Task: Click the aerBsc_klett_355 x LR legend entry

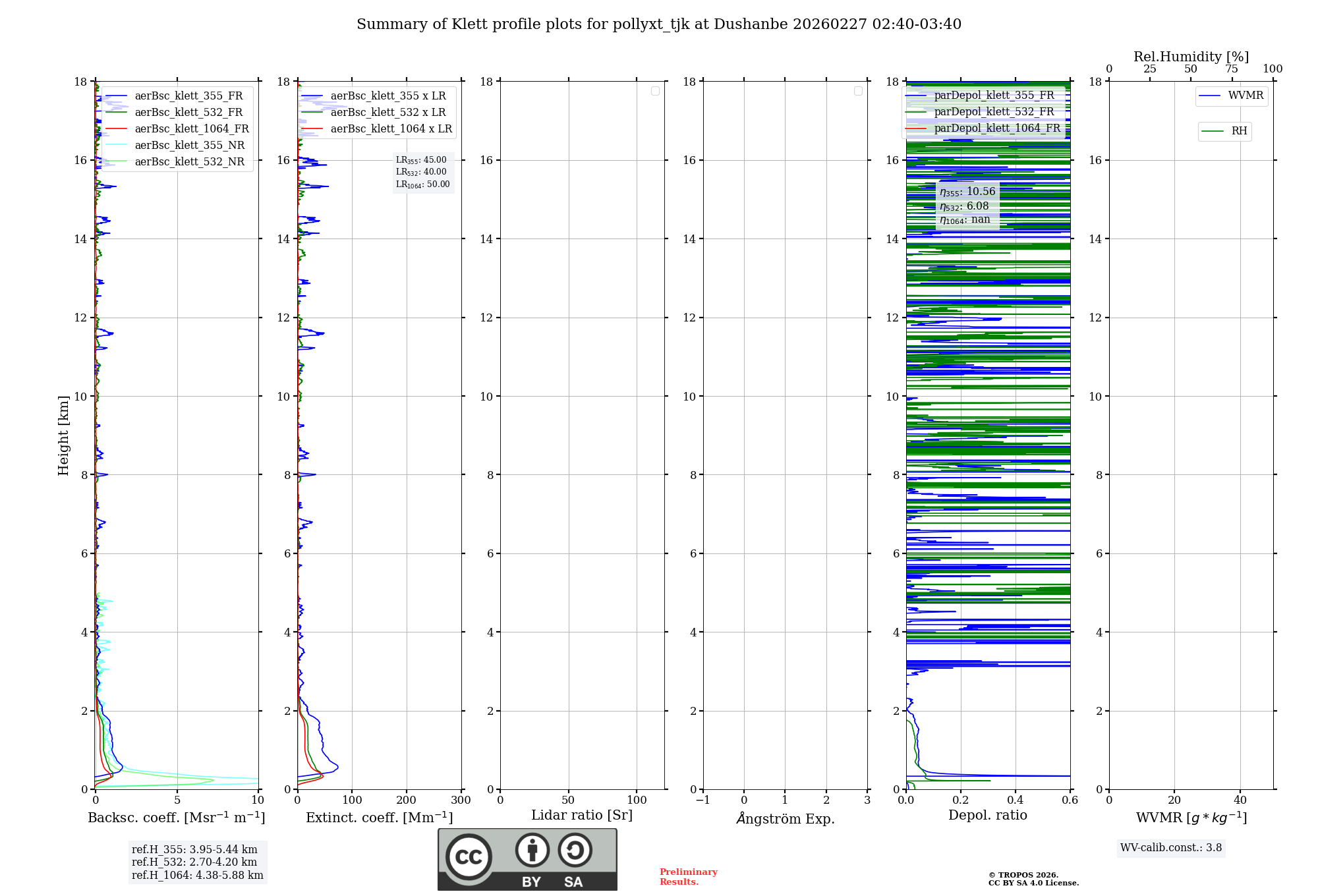Action: click(387, 96)
